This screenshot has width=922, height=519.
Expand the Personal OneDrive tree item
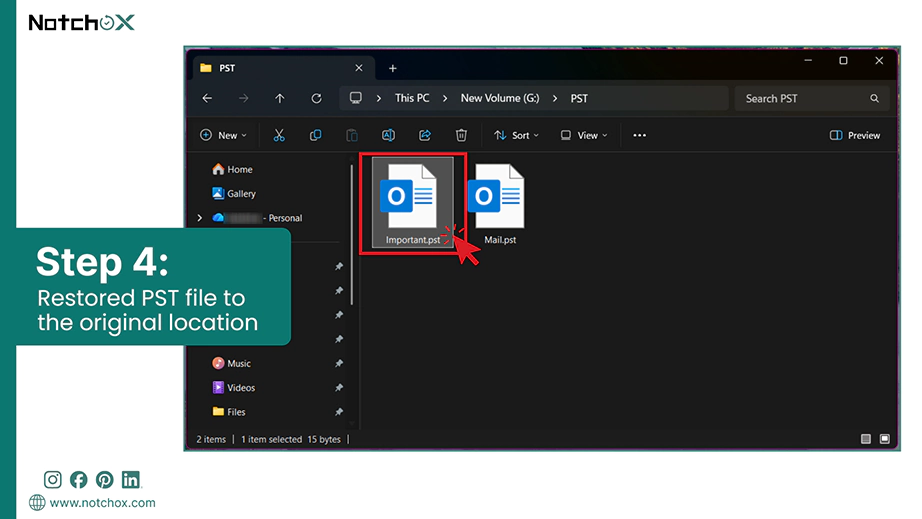point(200,218)
